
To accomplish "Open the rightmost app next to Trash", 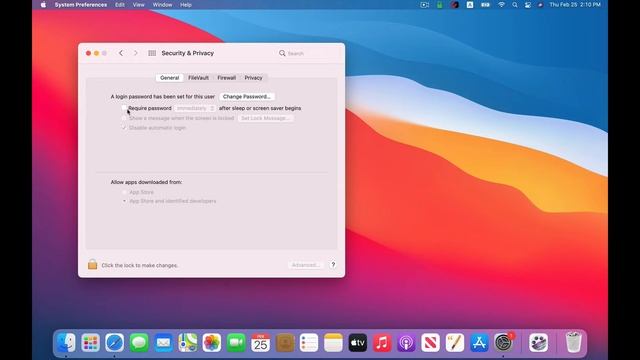I will (x=538, y=342).
